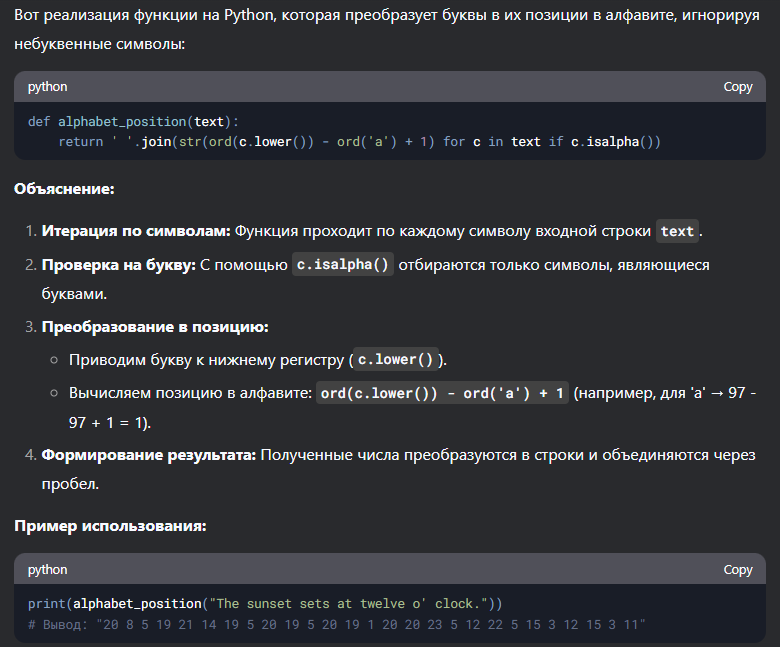This screenshot has height=647, width=780.
Task: Click the bold text 'Проверка на букву:'
Action: click(118, 265)
